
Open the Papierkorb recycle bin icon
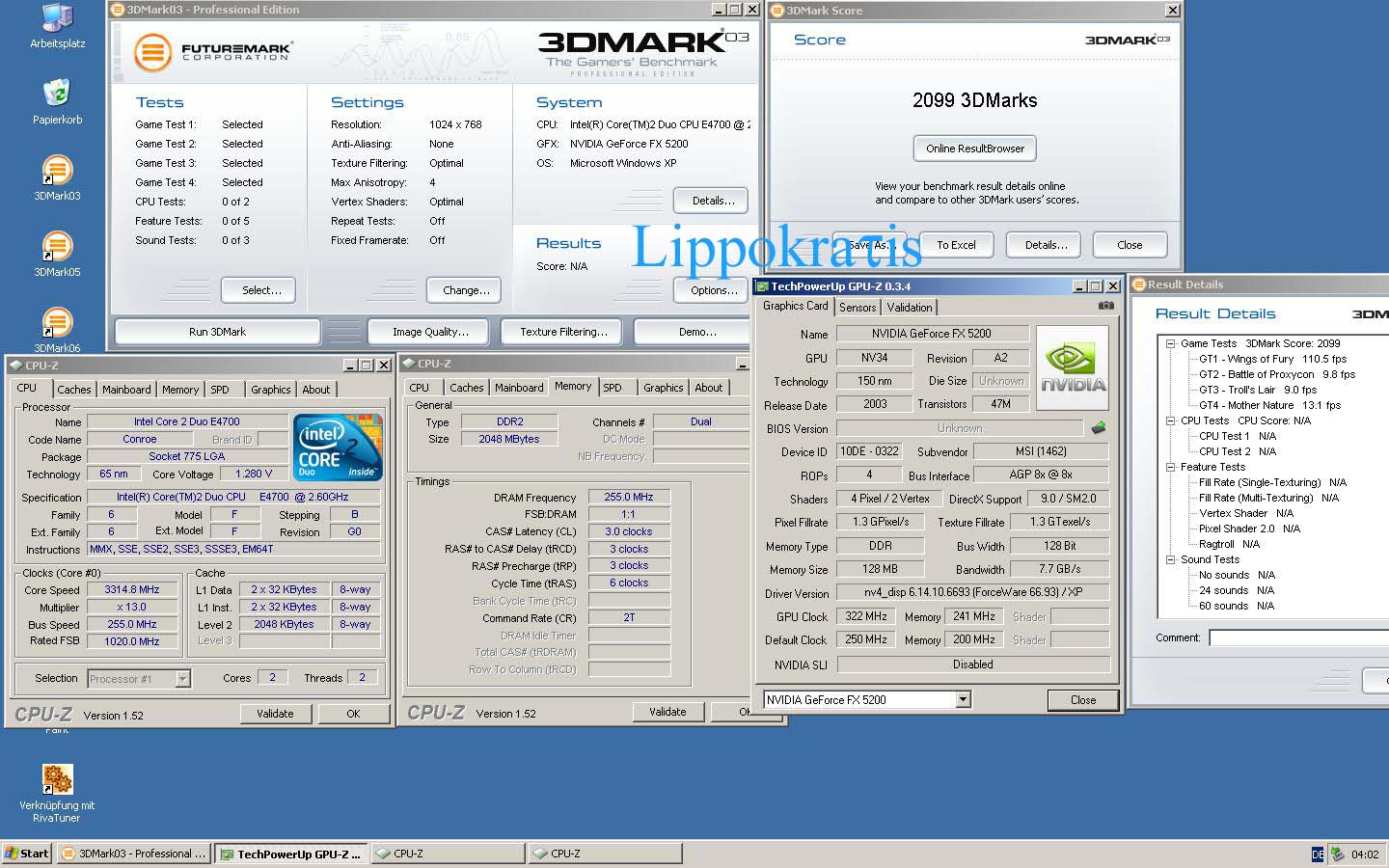[x=57, y=101]
